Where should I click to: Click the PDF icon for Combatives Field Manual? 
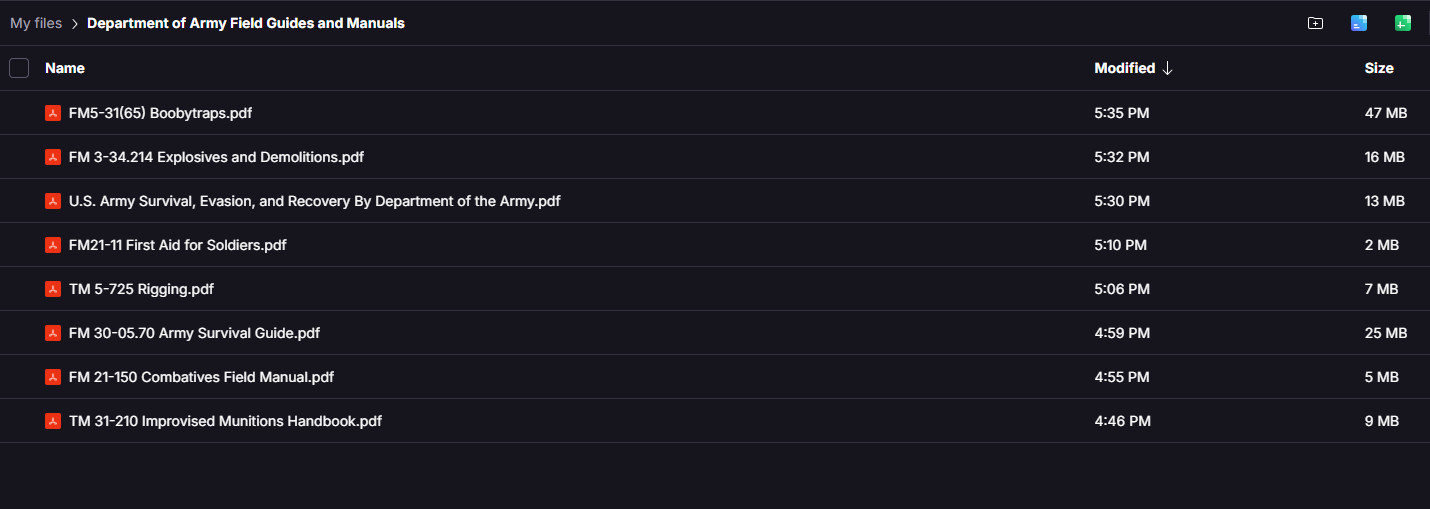click(x=53, y=377)
